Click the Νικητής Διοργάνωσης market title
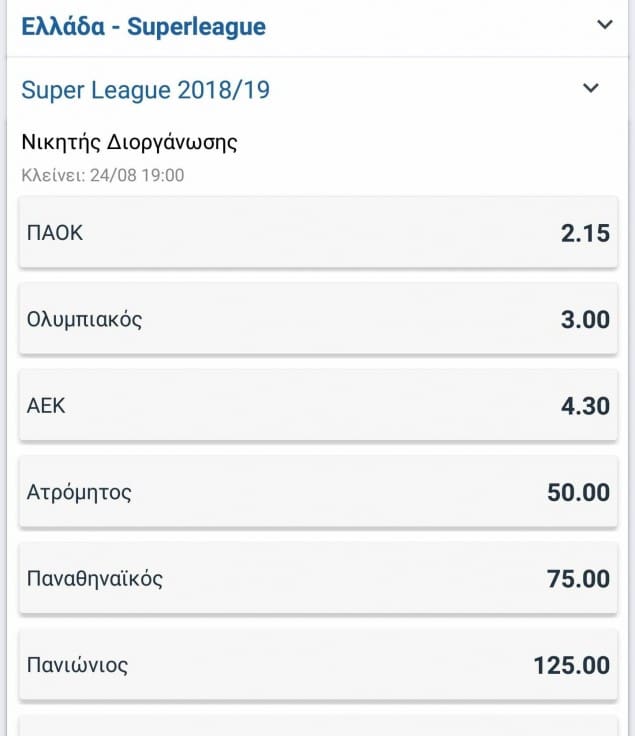Screen dimensions: 635x736 [x=129, y=141]
